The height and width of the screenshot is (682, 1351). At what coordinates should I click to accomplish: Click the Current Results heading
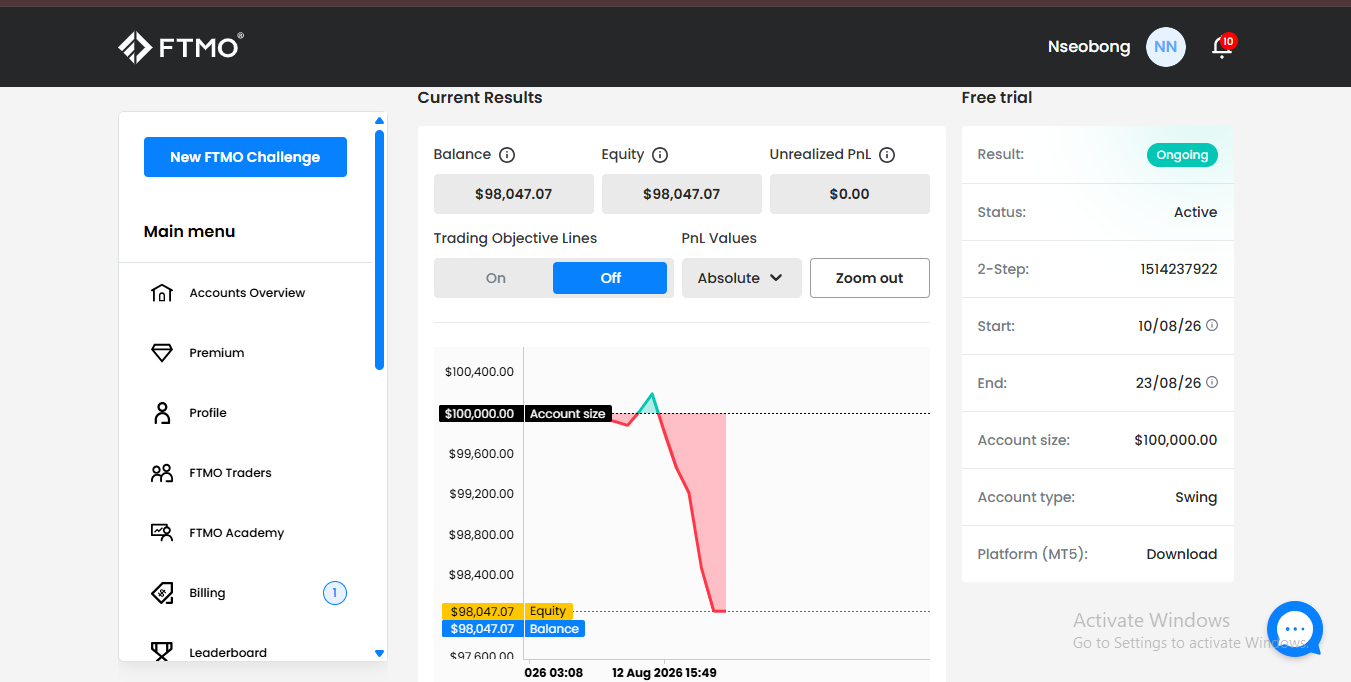pyautogui.click(x=480, y=98)
